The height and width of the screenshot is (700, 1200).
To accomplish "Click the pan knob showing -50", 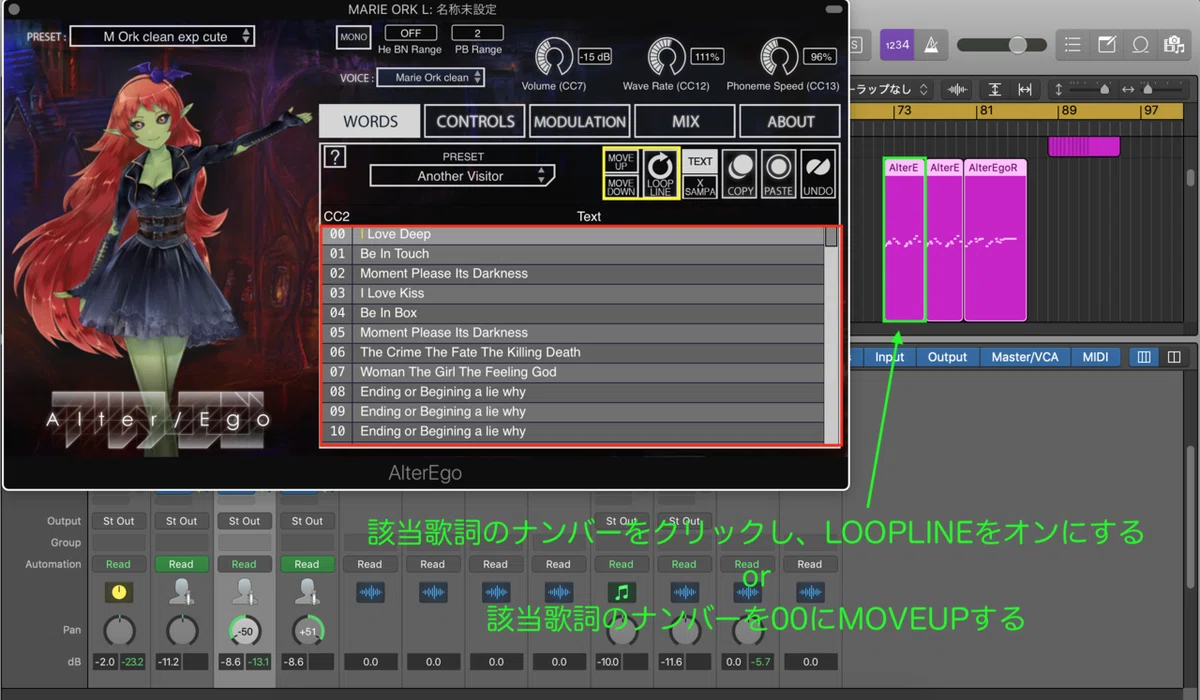I will [244, 631].
